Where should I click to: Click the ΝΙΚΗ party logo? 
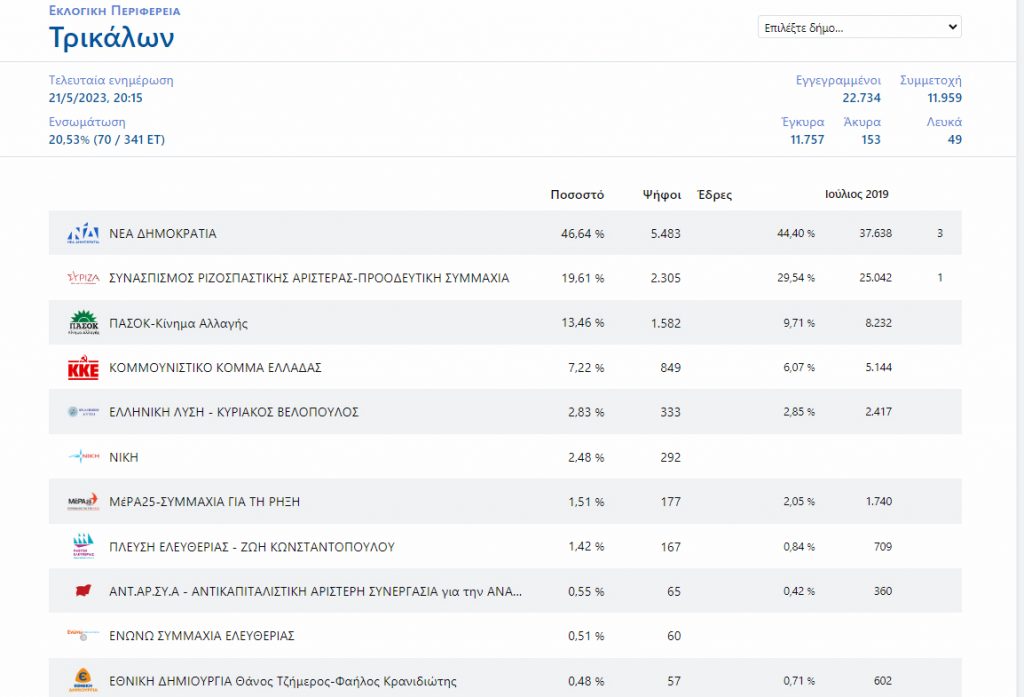[82, 457]
